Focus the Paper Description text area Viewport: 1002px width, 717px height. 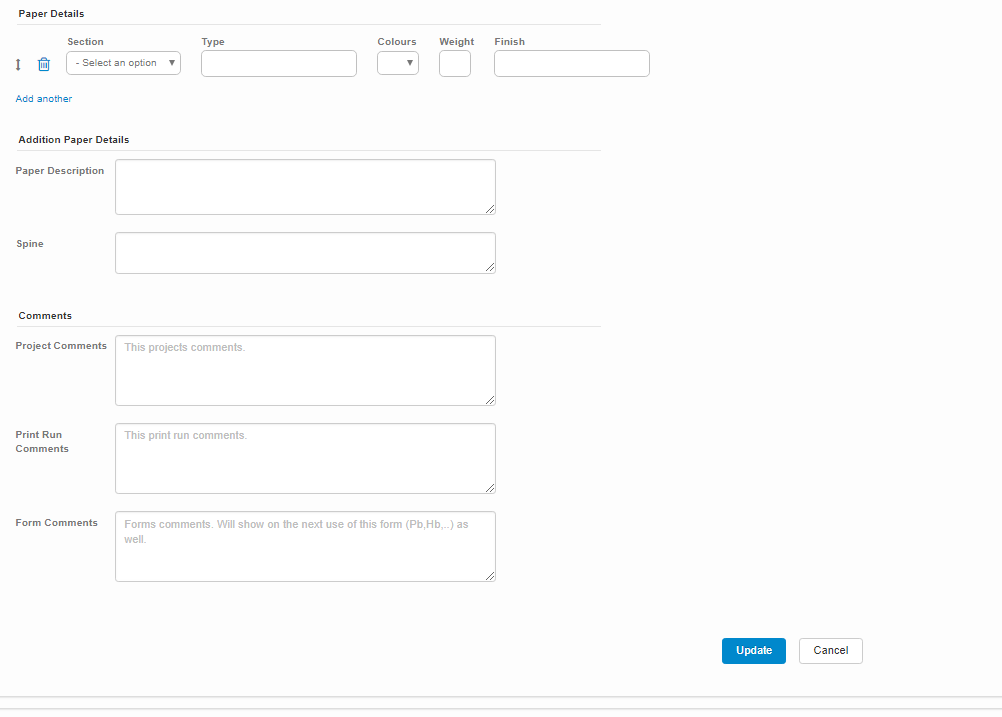pos(305,186)
